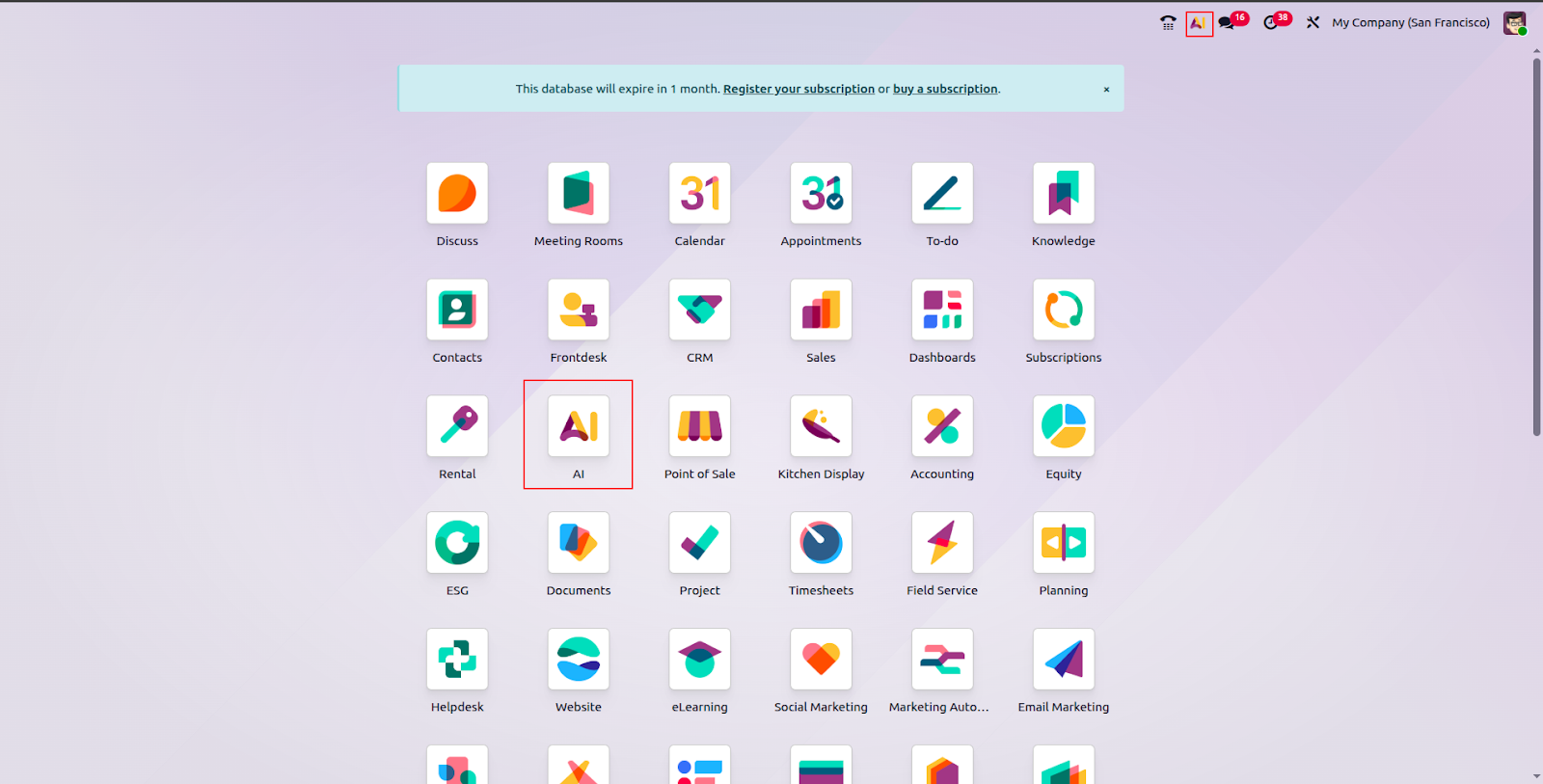The image size is (1543, 784).
Task: Open Point of Sale app
Action: pos(699,426)
